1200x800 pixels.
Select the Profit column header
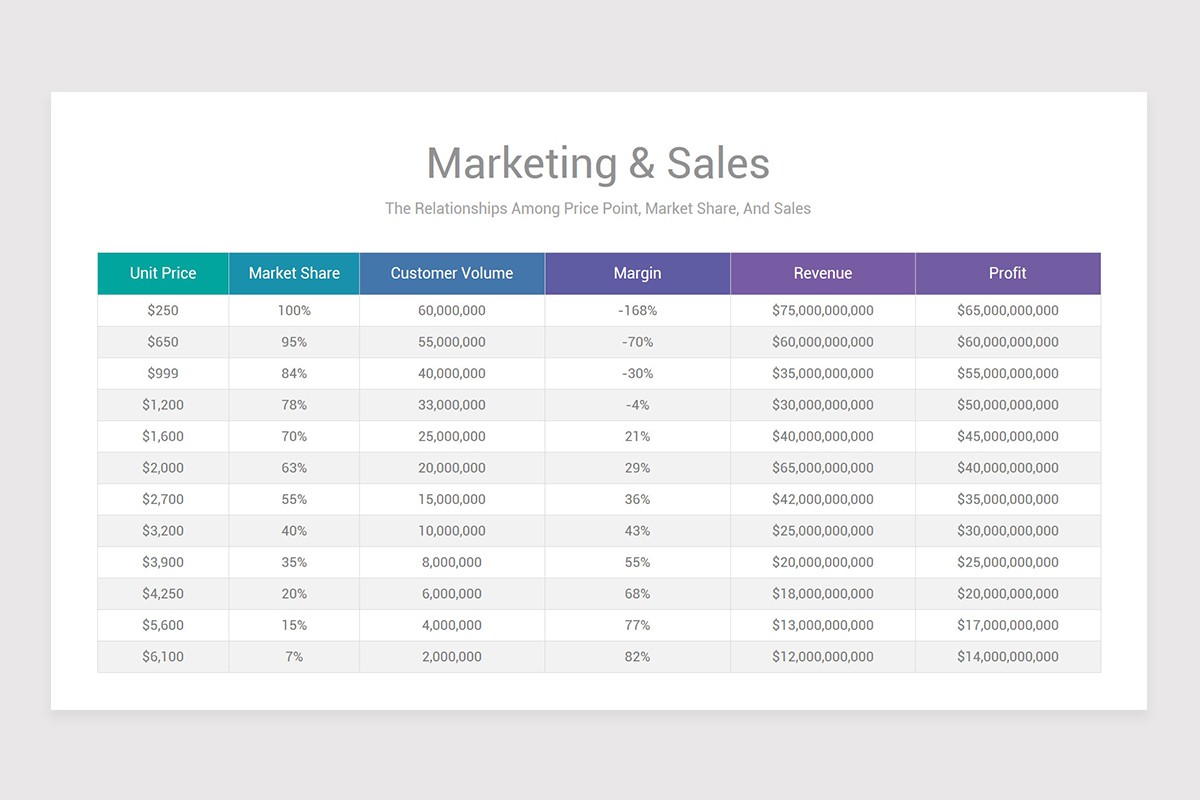[1007, 273]
